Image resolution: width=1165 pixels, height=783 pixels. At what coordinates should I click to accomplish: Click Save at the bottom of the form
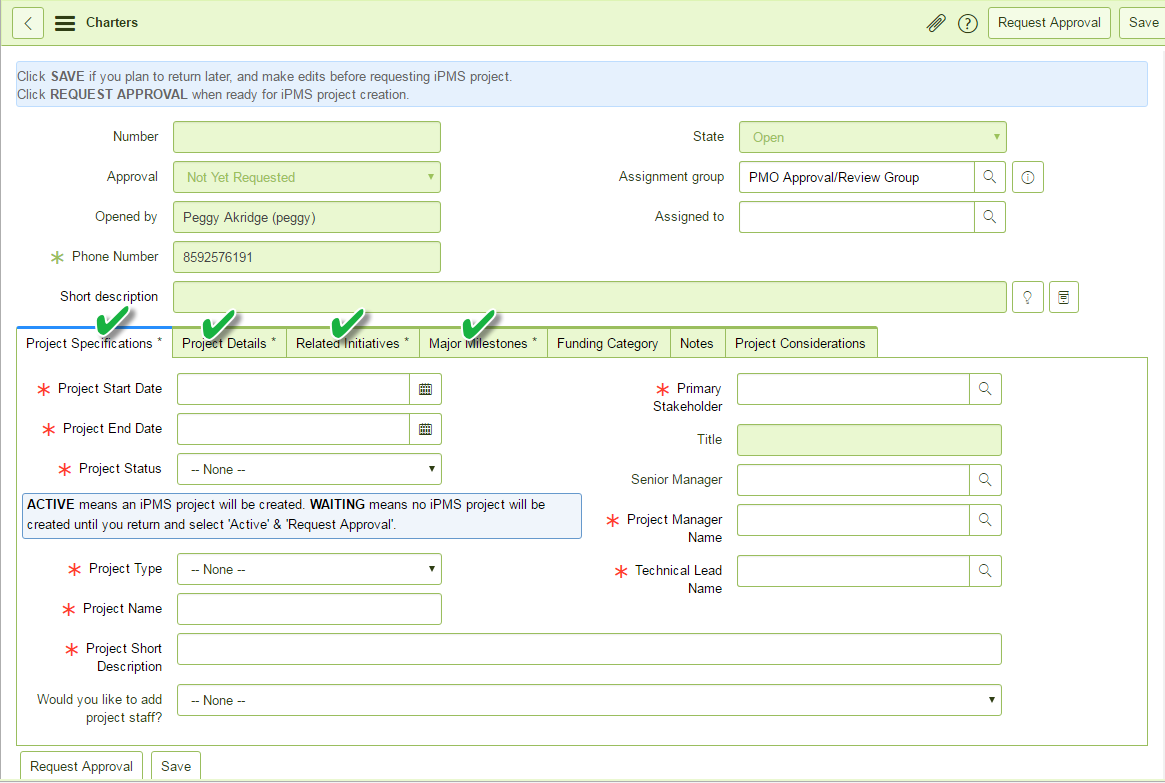tap(175, 765)
